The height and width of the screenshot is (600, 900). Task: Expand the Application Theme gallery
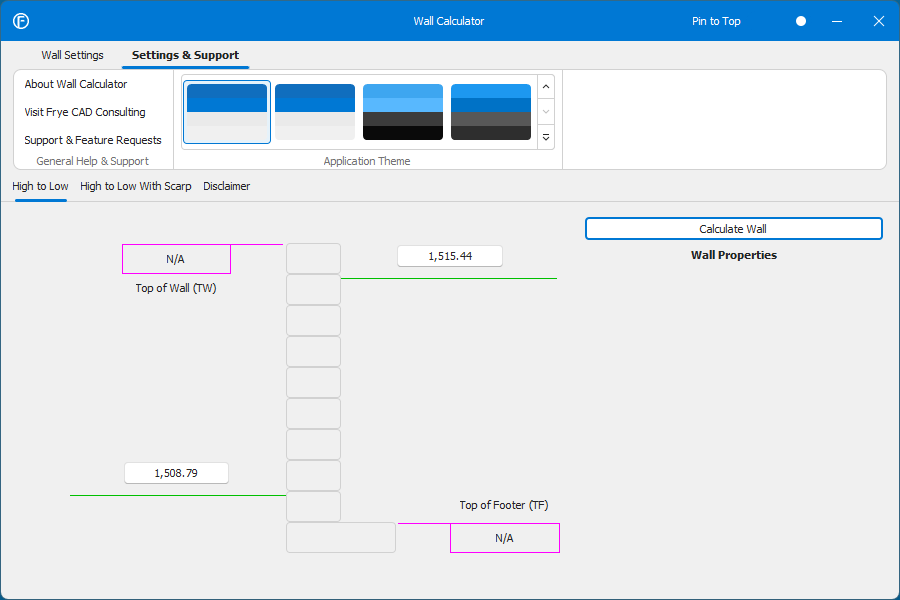pyautogui.click(x=546, y=137)
